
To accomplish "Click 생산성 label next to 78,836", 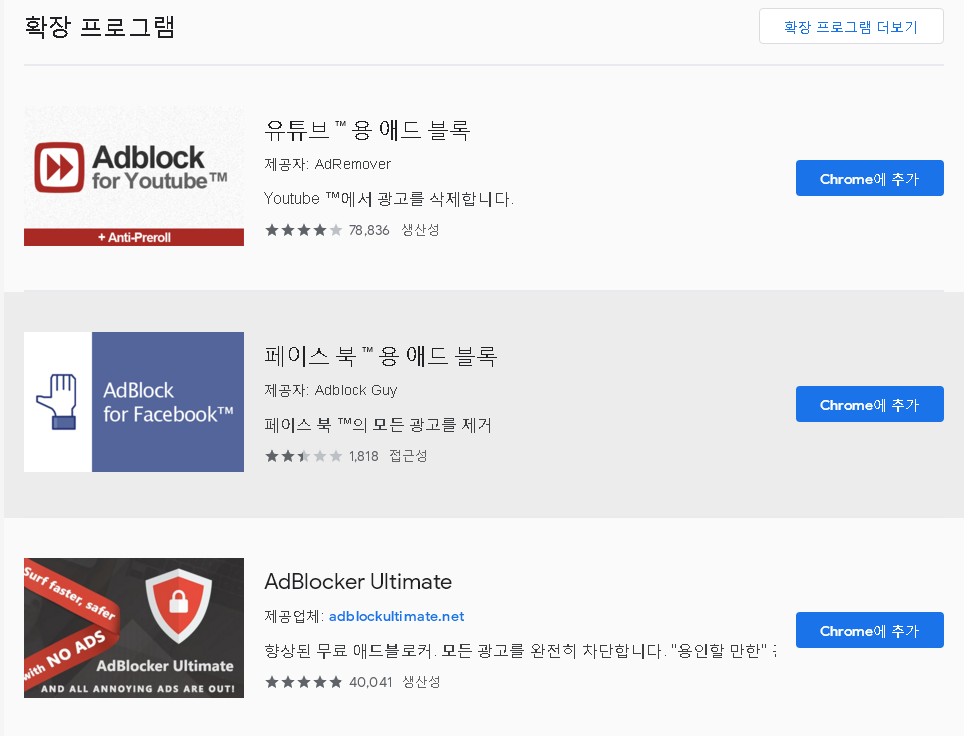I will tap(420, 230).
